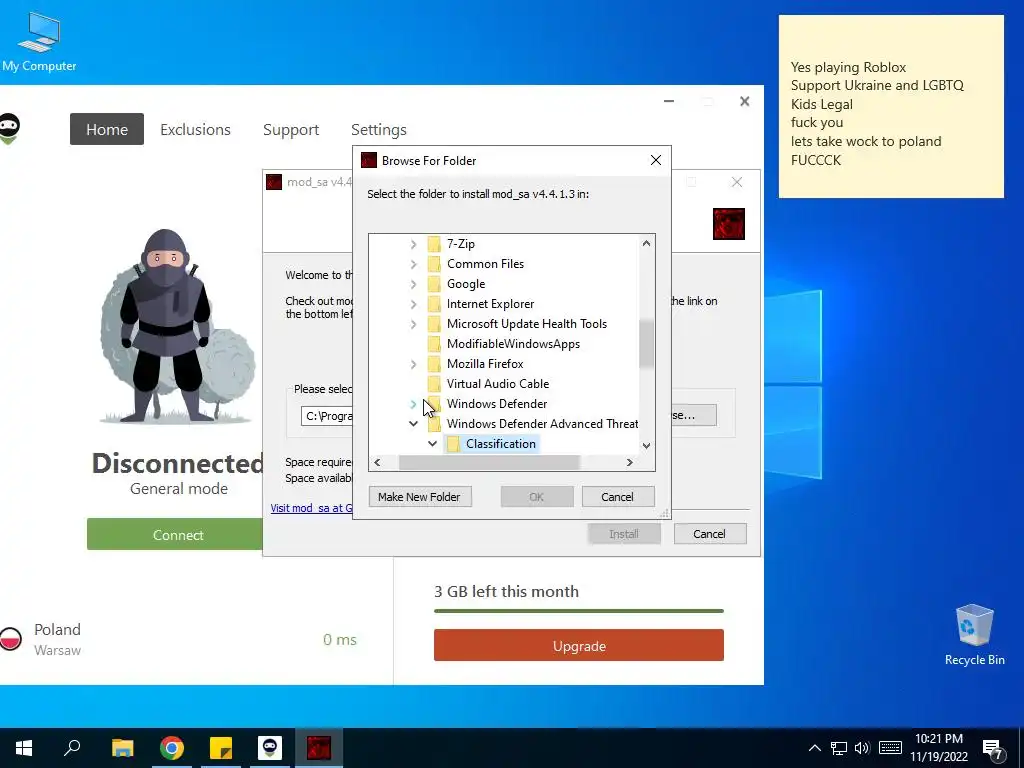
Task: Click scroll-left arrow in folder tree
Action: point(377,462)
